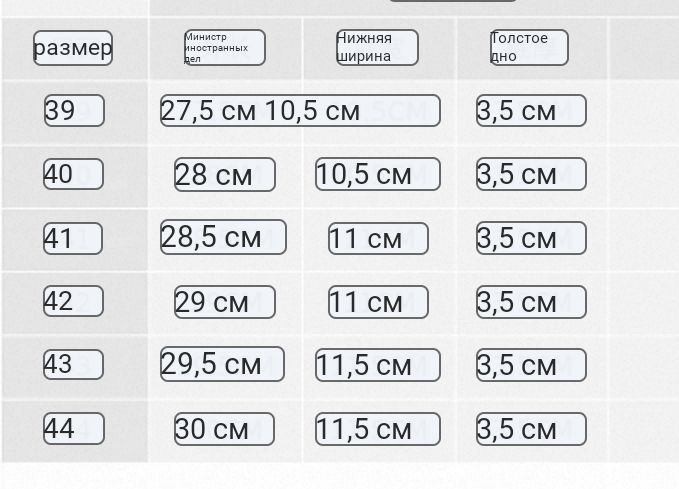Click the "29,5 см" length cell
679x489 pixels.
(222, 365)
